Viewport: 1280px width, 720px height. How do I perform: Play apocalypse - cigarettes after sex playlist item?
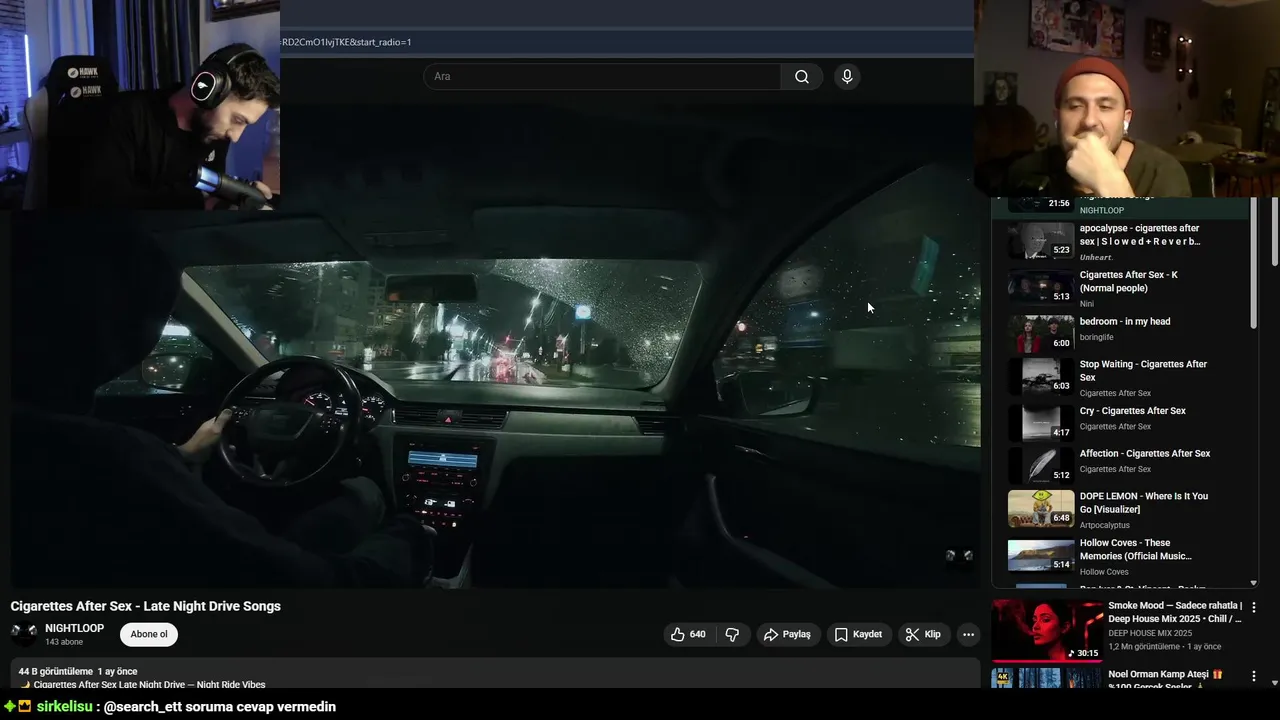pyautogui.click(x=1120, y=241)
